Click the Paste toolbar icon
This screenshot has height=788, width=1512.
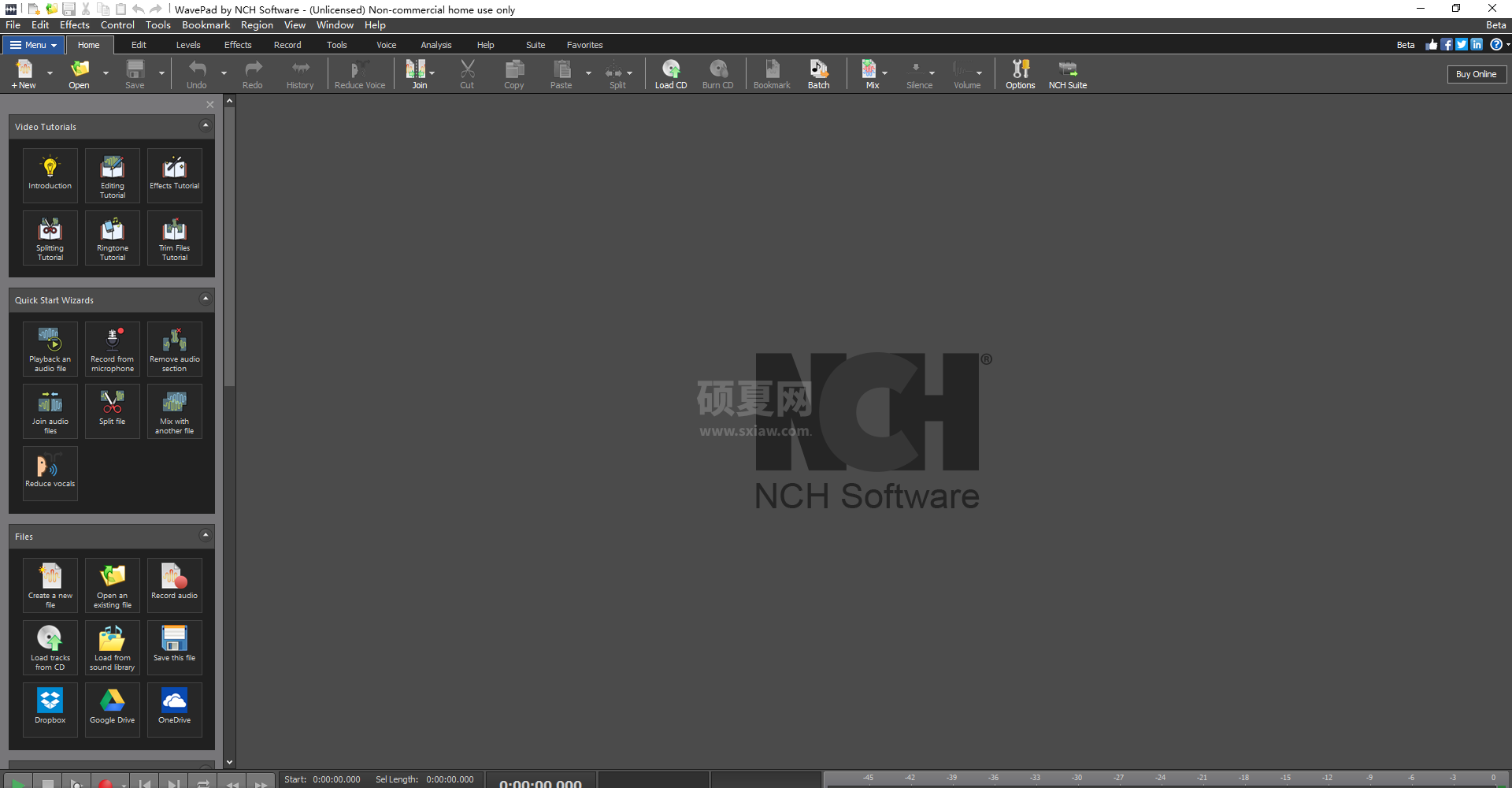[x=561, y=74]
